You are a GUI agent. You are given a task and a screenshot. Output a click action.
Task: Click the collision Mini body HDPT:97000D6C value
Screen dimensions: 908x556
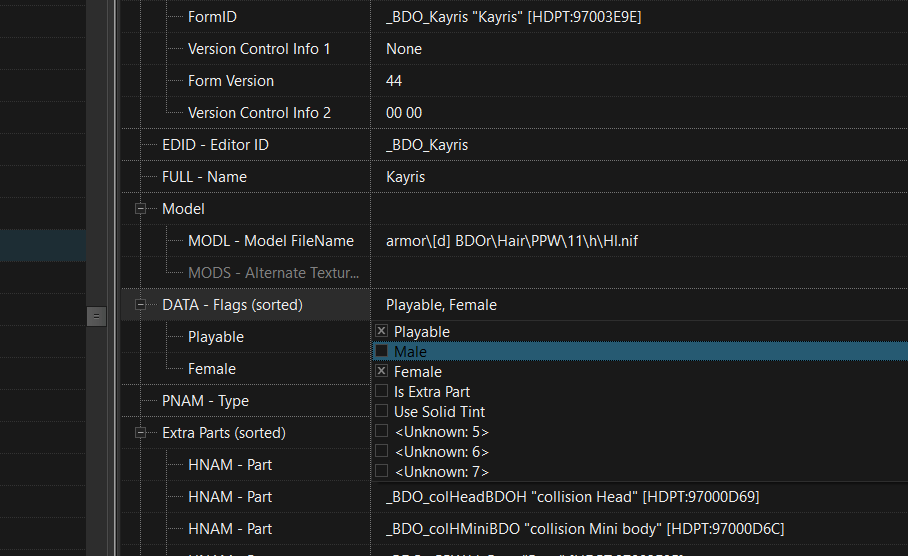[x=585, y=529]
